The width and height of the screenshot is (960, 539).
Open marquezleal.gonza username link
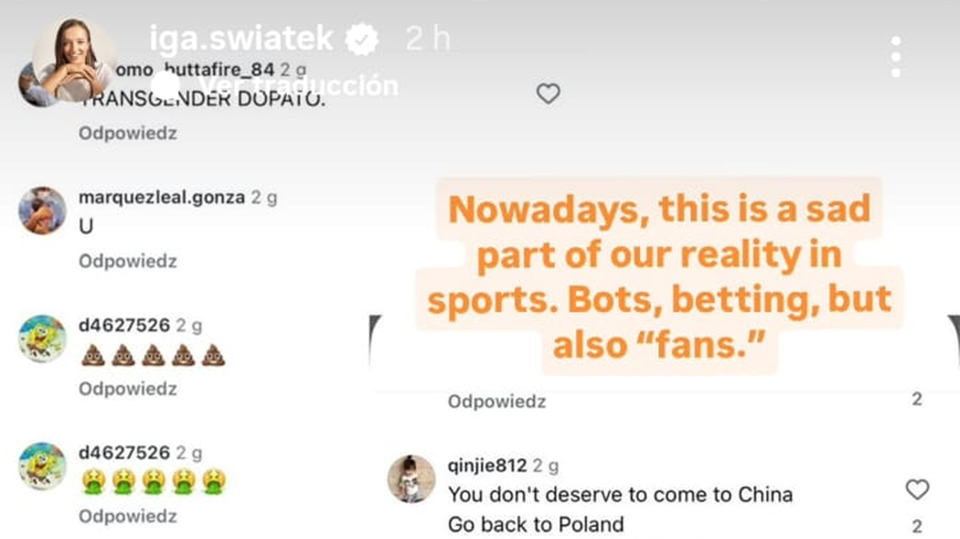161,197
